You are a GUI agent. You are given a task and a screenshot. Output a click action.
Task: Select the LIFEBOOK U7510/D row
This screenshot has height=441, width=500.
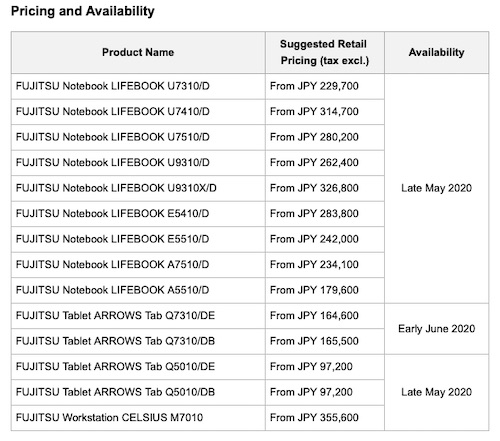click(x=198, y=137)
